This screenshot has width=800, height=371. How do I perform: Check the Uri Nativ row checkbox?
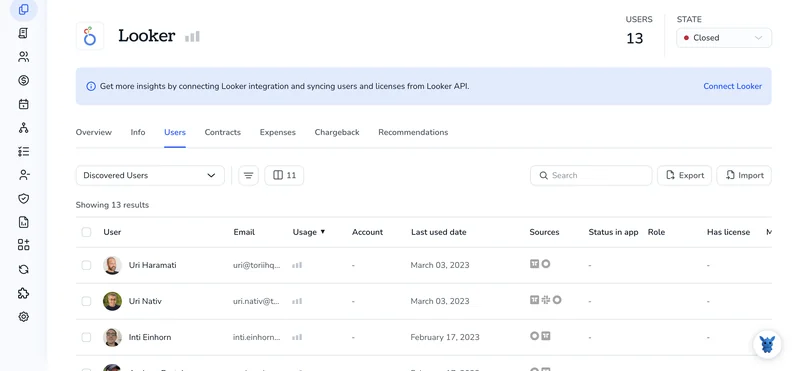(86, 301)
